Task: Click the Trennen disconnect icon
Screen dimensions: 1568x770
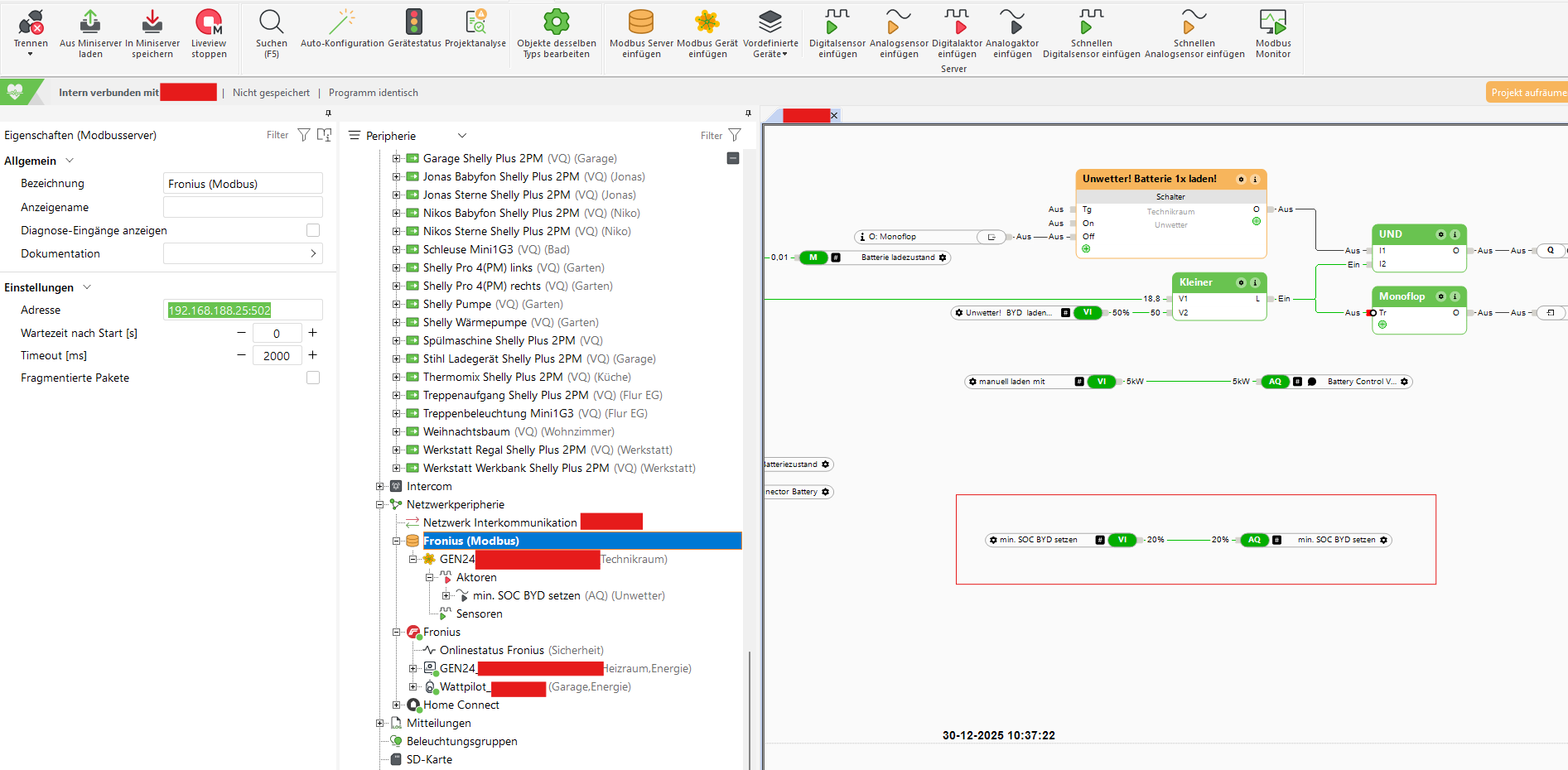Action: coord(31,23)
